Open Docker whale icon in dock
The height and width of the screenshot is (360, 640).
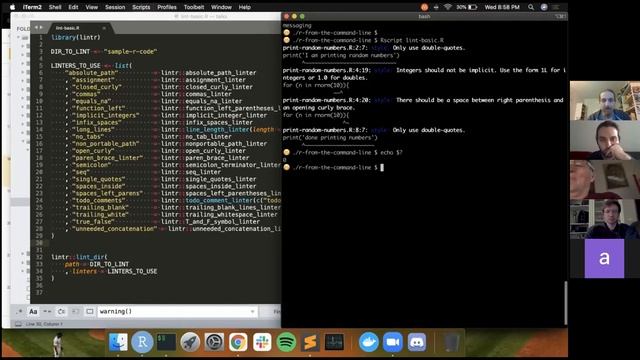369,342
